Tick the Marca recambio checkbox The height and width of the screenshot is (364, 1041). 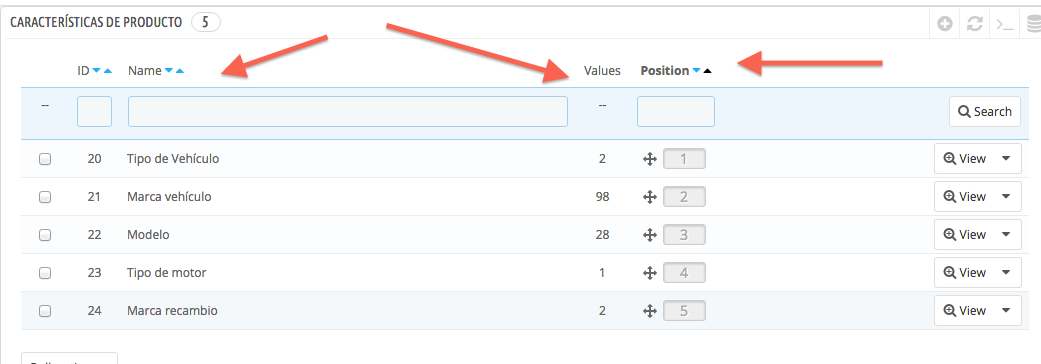click(45, 310)
